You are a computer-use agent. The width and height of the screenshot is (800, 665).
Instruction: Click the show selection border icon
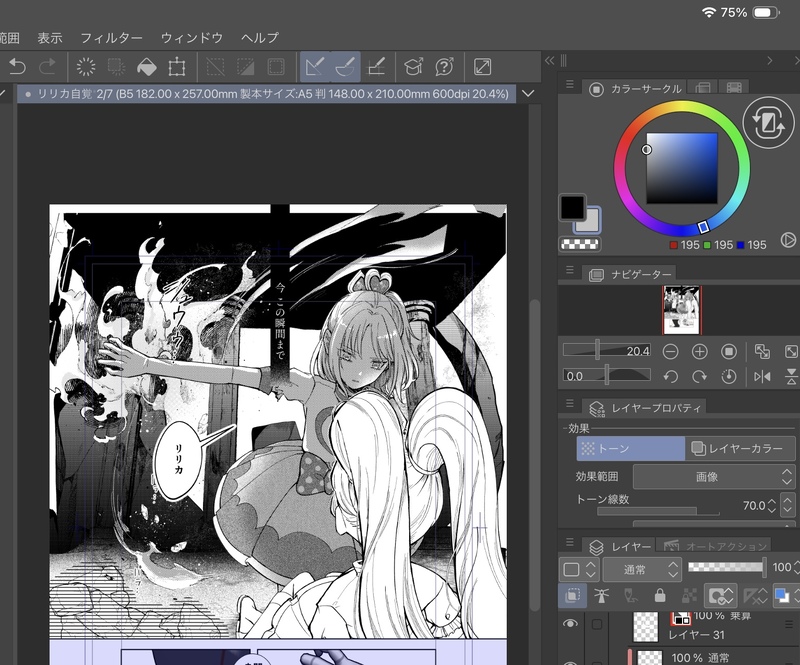click(276, 67)
